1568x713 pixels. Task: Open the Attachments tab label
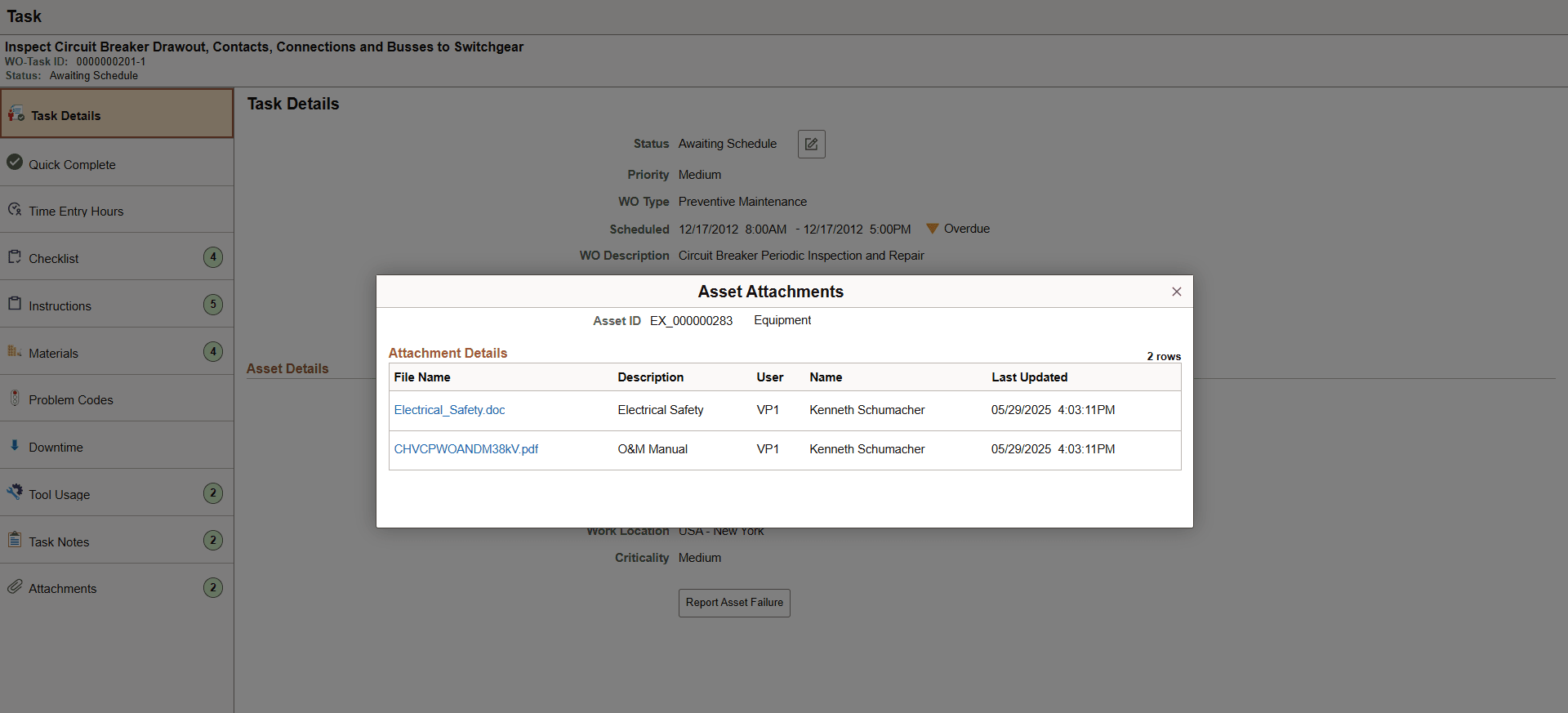[63, 589]
